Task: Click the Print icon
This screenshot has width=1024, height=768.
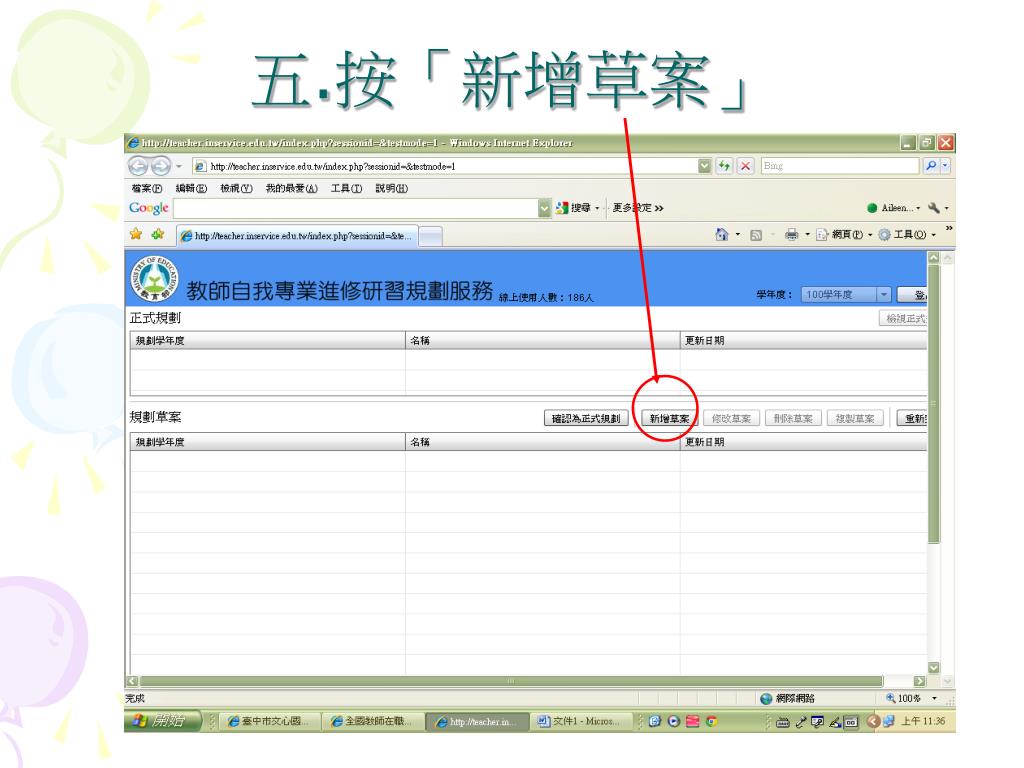Action: (792, 234)
